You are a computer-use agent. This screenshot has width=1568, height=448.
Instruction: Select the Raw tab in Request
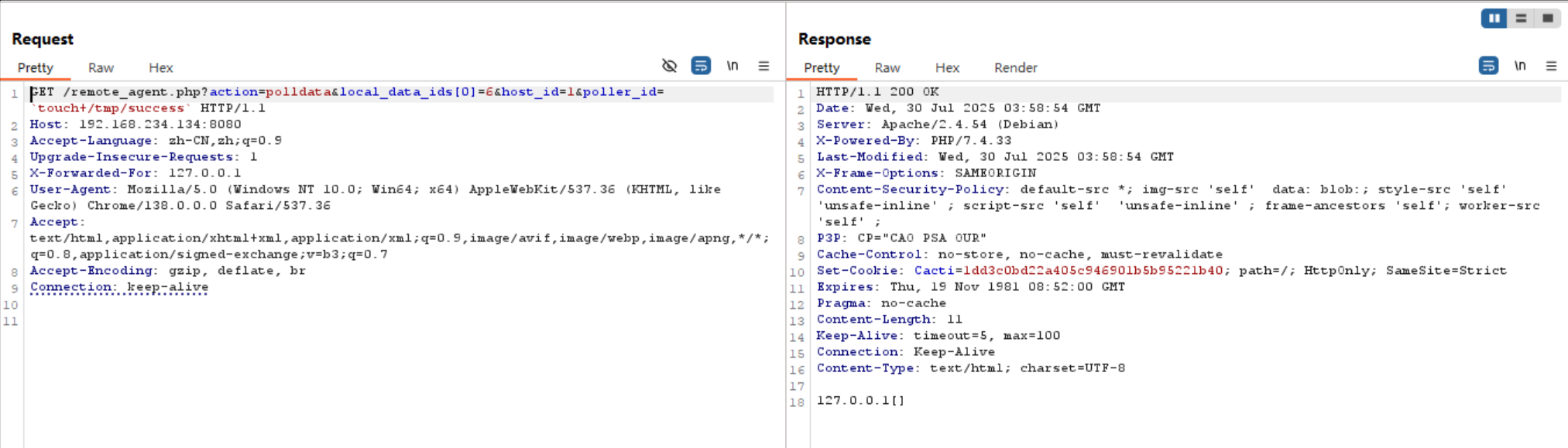101,67
